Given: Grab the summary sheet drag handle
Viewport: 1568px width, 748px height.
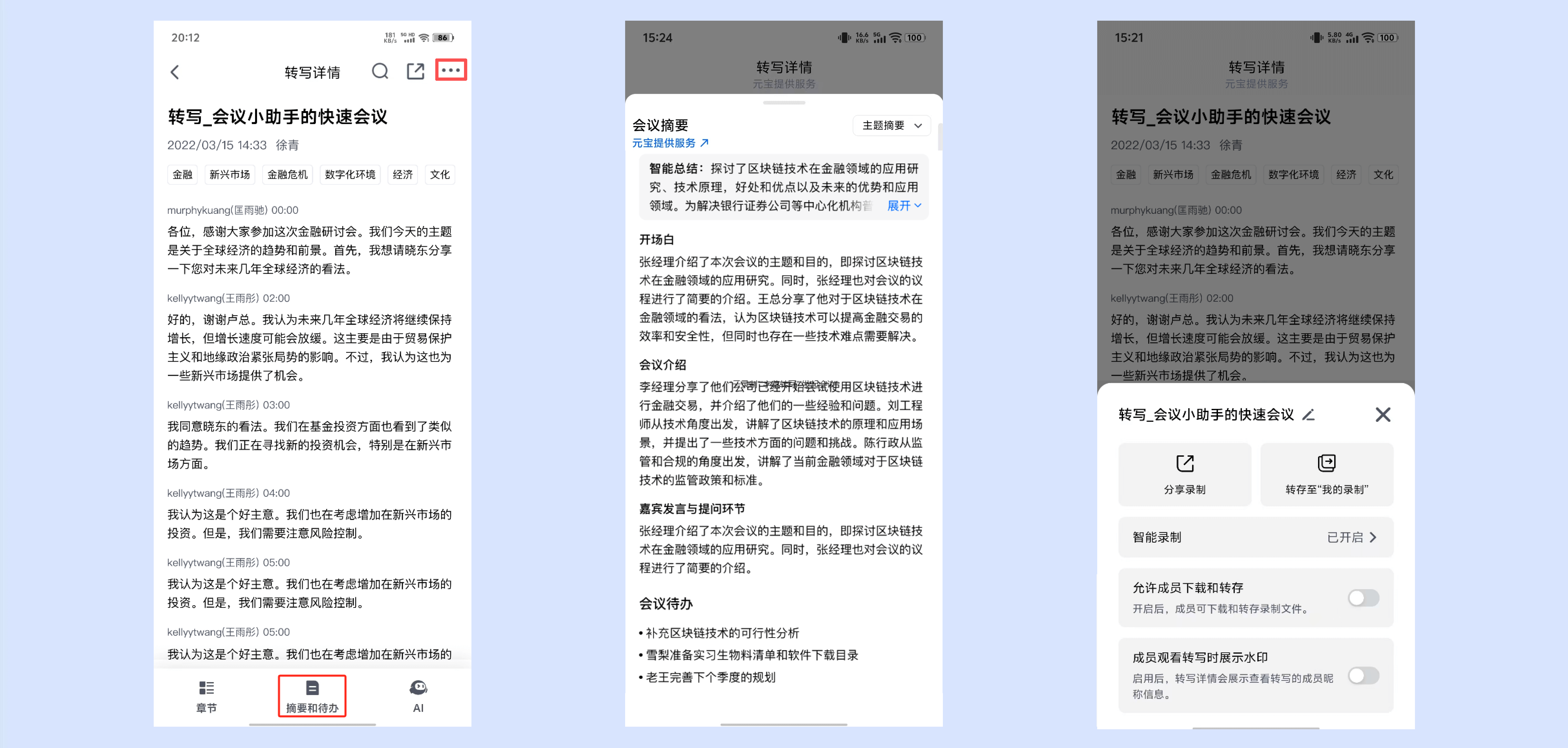Looking at the screenshot, I should 783,103.
